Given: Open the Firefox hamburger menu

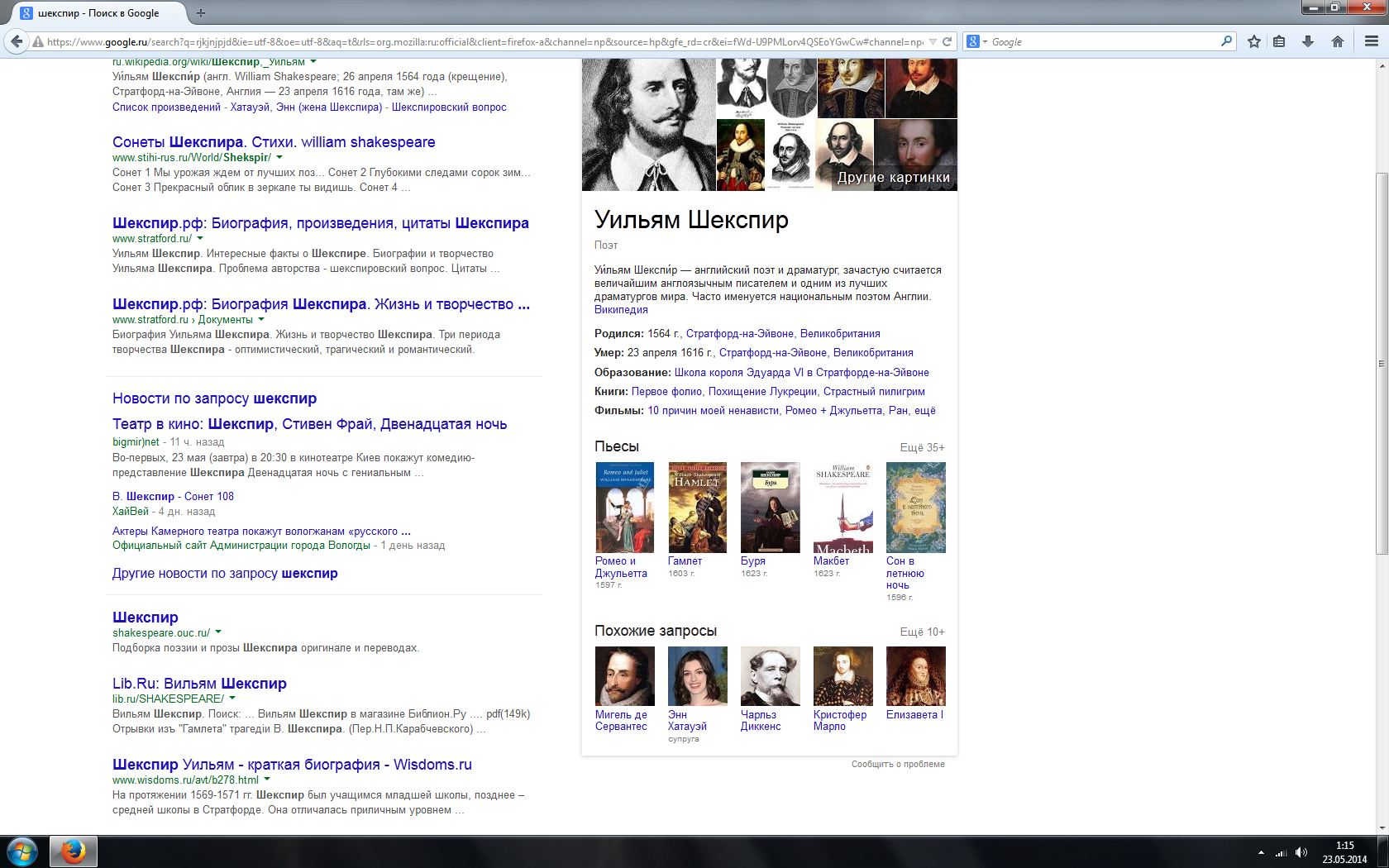Looking at the screenshot, I should [x=1372, y=41].
